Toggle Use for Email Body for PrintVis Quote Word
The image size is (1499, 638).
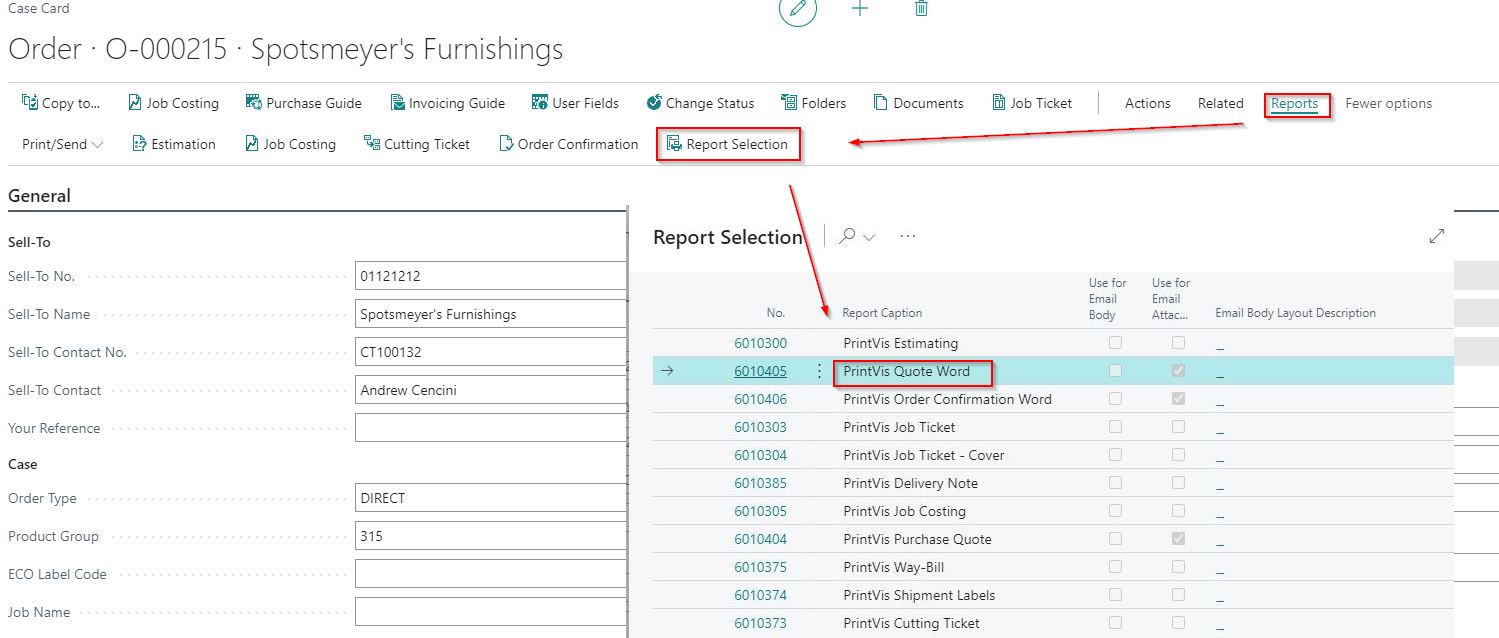click(x=1115, y=370)
